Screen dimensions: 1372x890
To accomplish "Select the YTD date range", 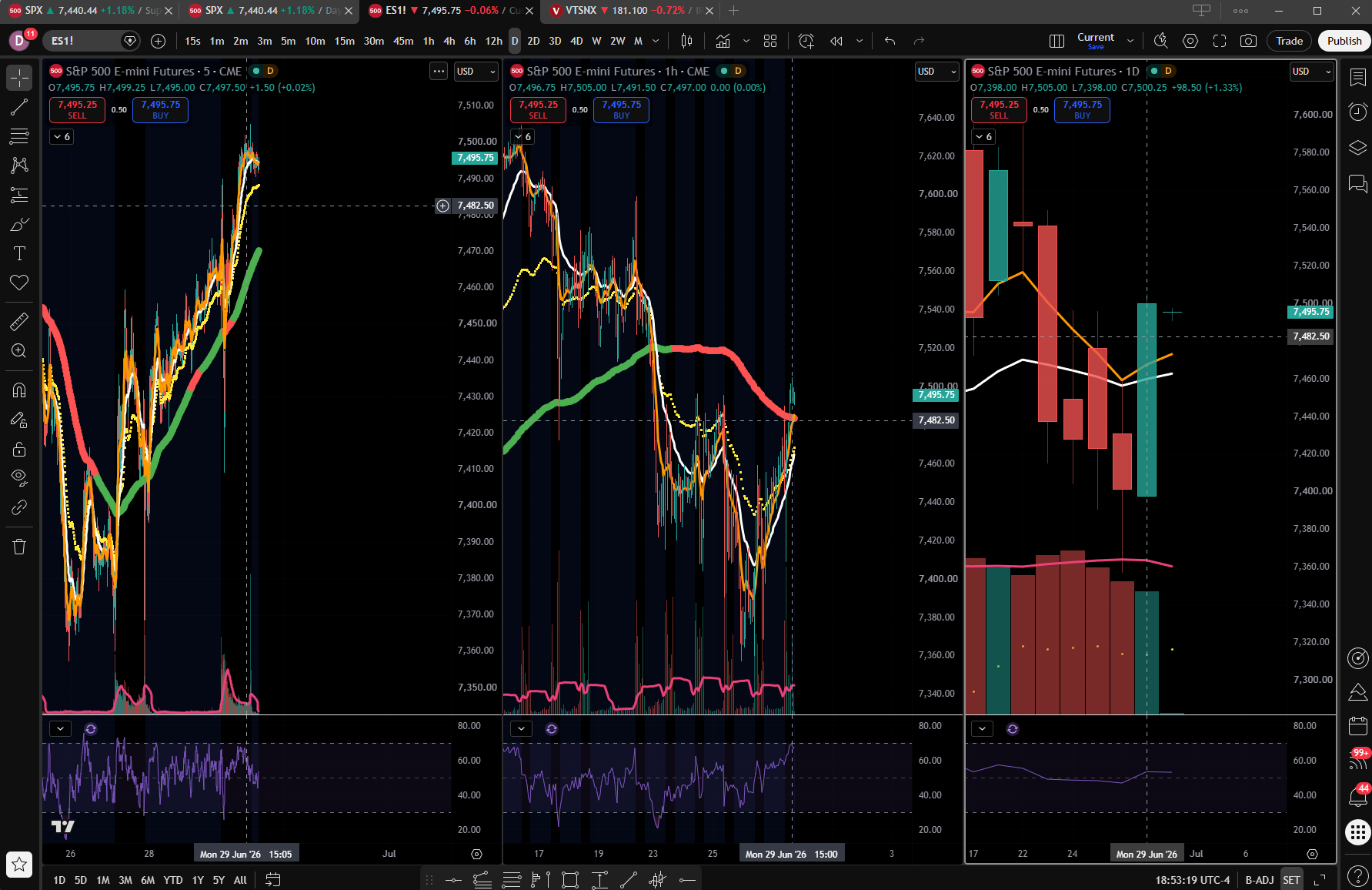I will pyautogui.click(x=173, y=880).
